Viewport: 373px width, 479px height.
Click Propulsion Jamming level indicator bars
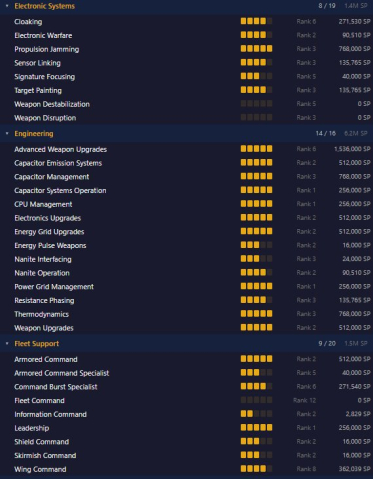pyautogui.click(x=256, y=49)
